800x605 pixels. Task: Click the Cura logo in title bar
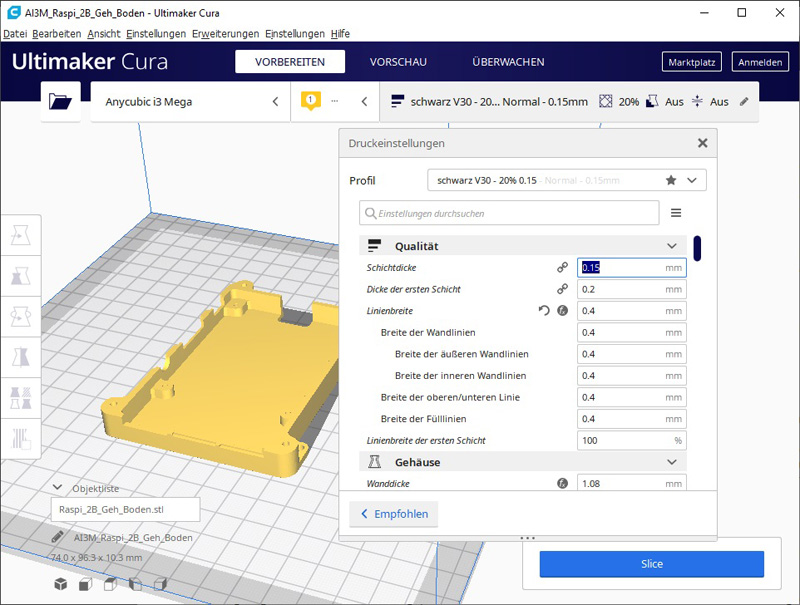[x=13, y=13]
